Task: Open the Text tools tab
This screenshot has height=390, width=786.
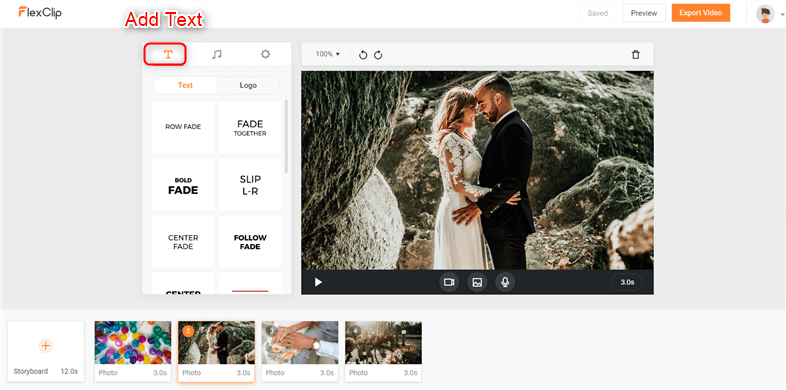Action: click(x=168, y=54)
